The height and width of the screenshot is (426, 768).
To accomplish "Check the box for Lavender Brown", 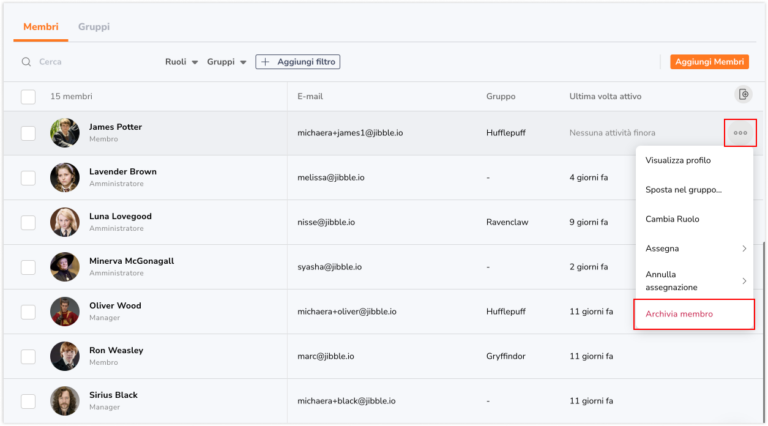I will pos(28,178).
